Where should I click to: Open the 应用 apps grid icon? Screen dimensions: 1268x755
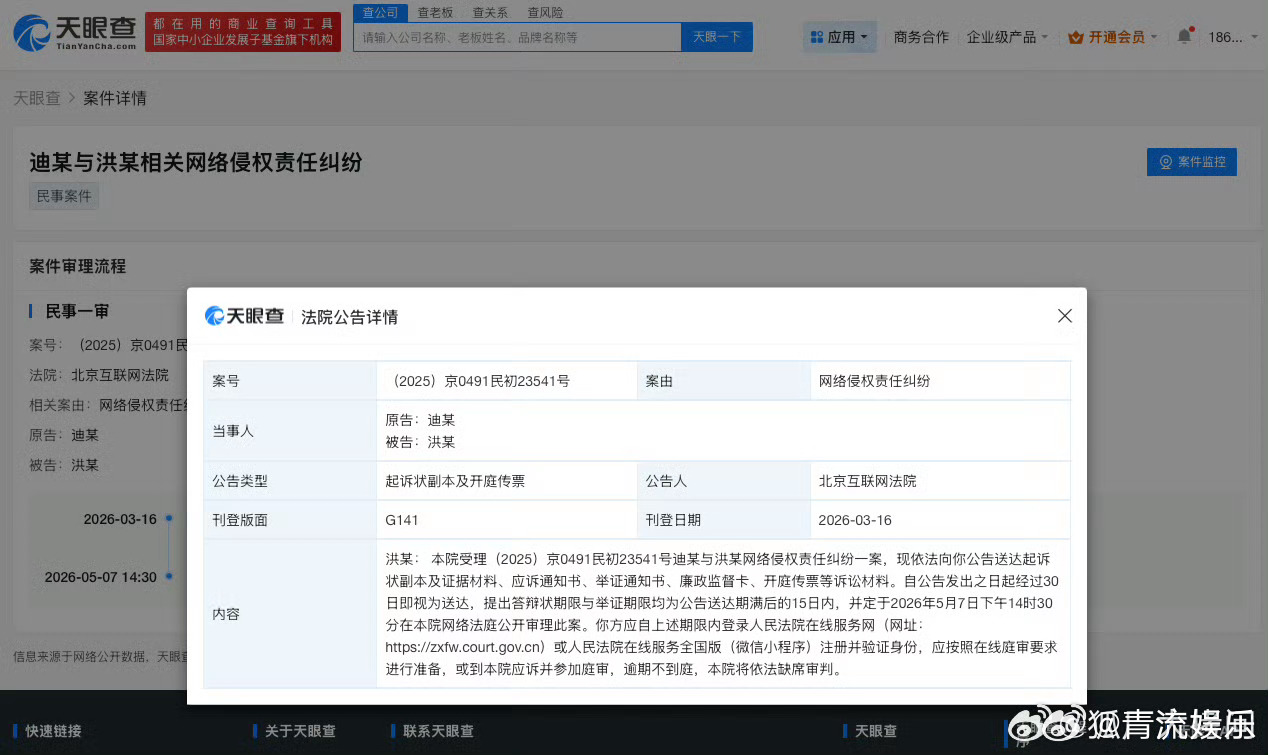tap(817, 36)
